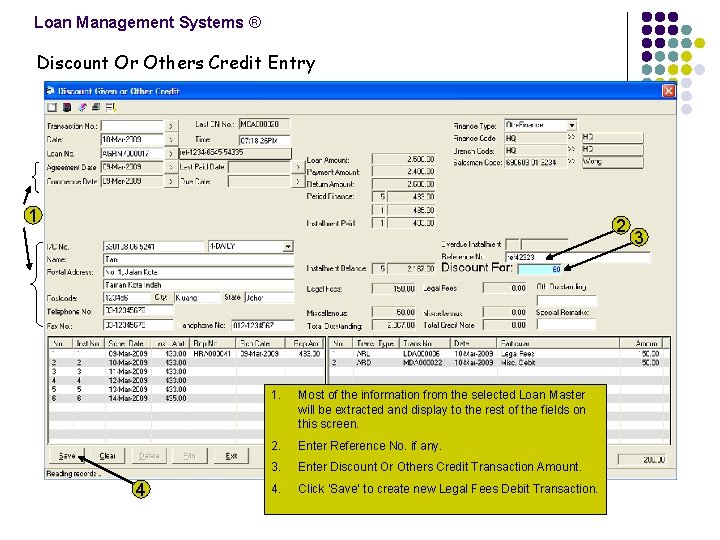Click the Branch Code field showing HQ
Viewport: 720px width, 540px height.
coord(536,150)
